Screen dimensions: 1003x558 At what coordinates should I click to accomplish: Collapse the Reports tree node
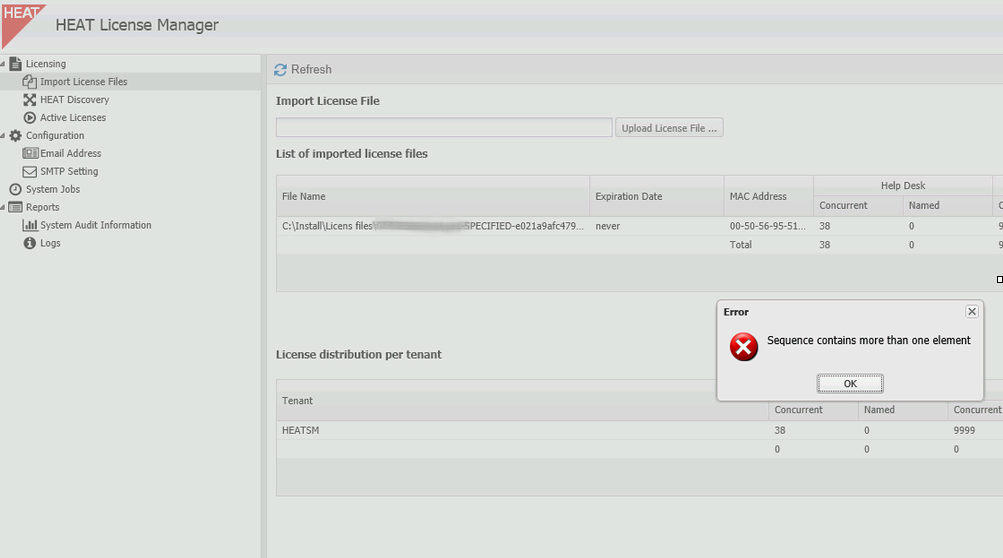tap(3, 208)
